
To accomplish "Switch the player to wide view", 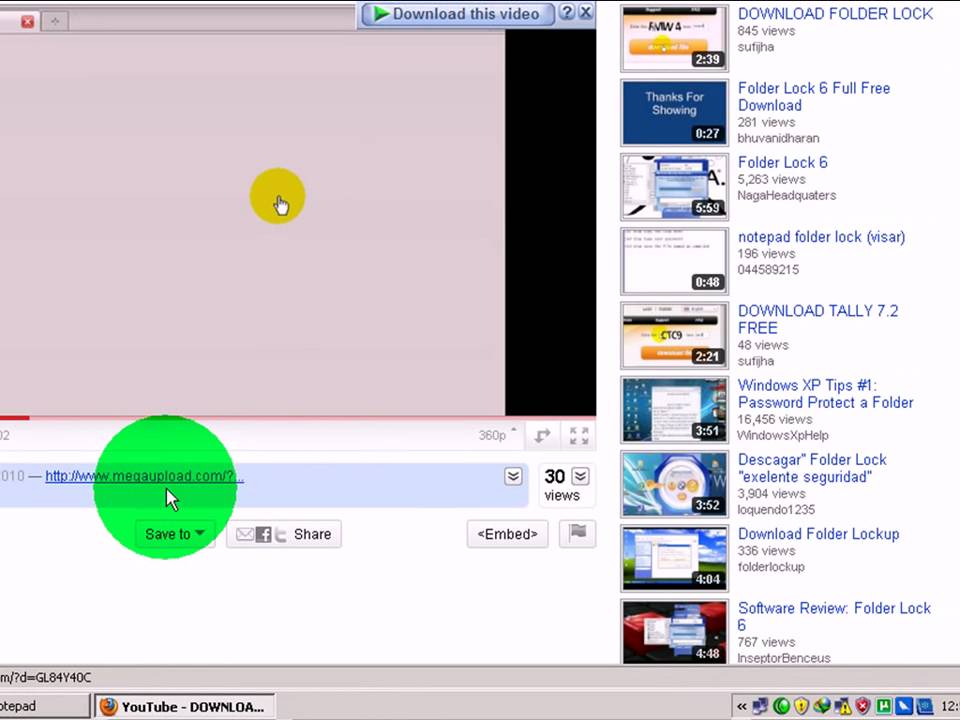I will 542,436.
